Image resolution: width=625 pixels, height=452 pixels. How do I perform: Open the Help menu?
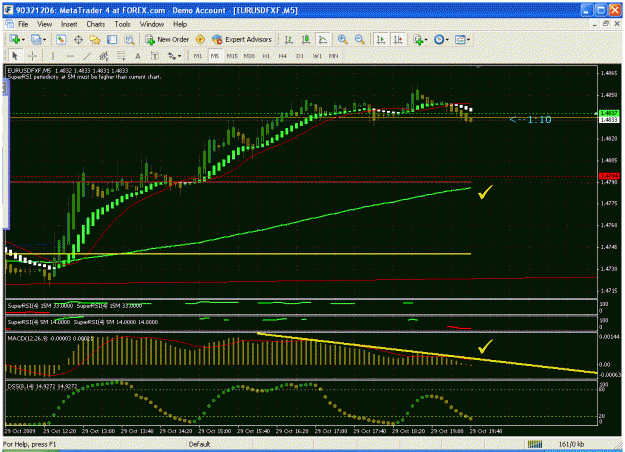pyautogui.click(x=180, y=24)
